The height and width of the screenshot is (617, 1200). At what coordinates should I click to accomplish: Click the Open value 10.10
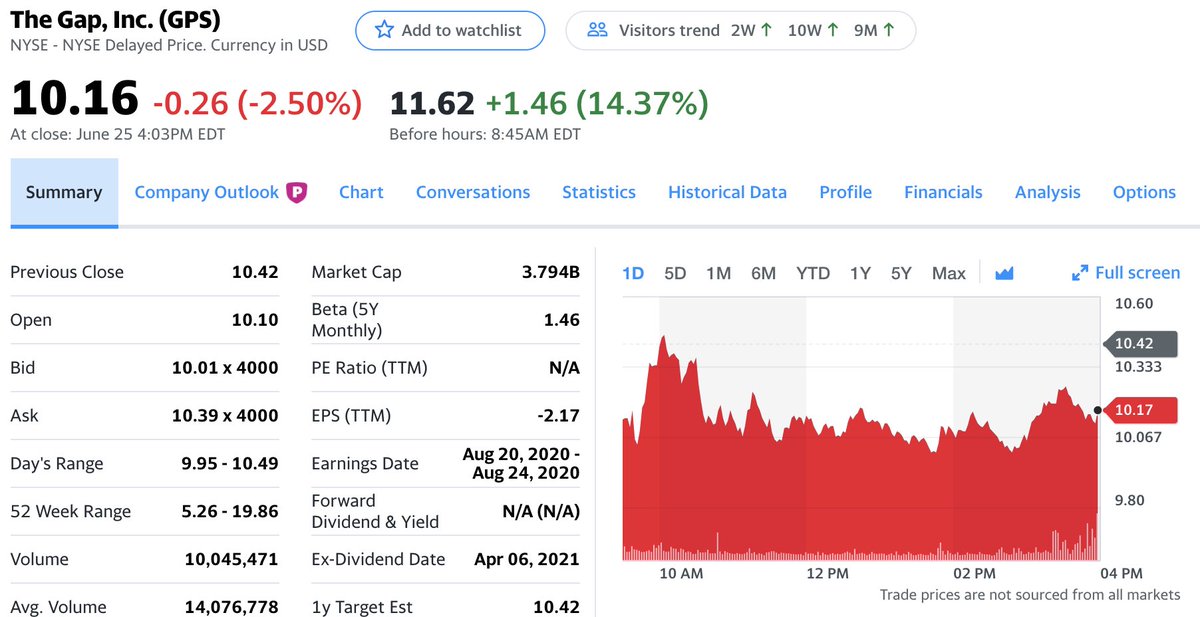click(x=255, y=320)
